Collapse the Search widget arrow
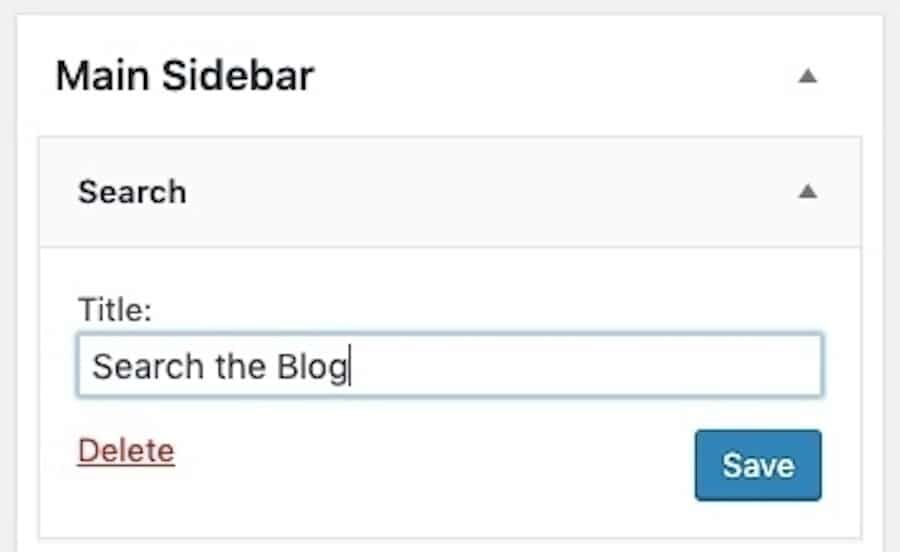Viewport: 900px width, 552px height. [808, 192]
